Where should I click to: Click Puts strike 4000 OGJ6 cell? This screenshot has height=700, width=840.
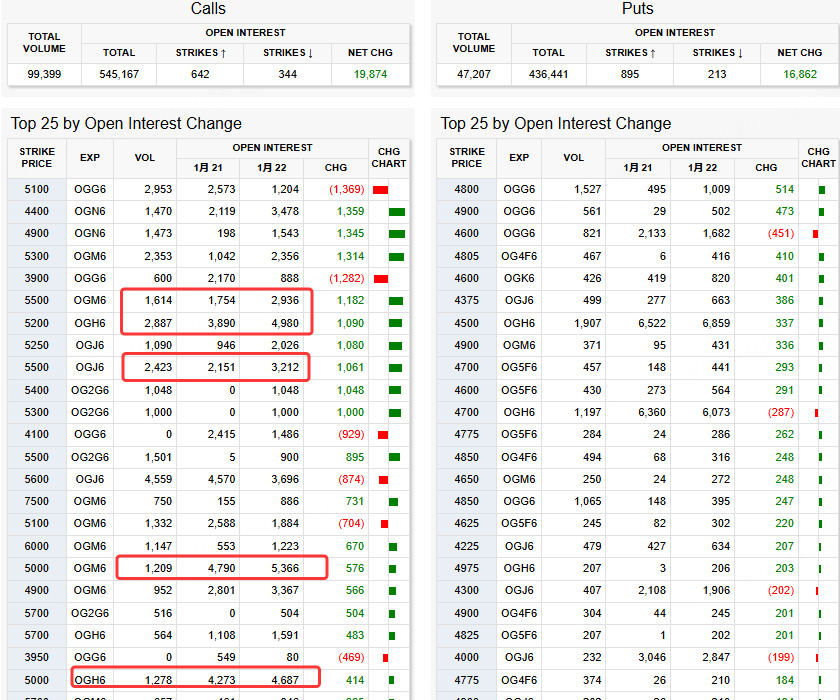pos(467,657)
